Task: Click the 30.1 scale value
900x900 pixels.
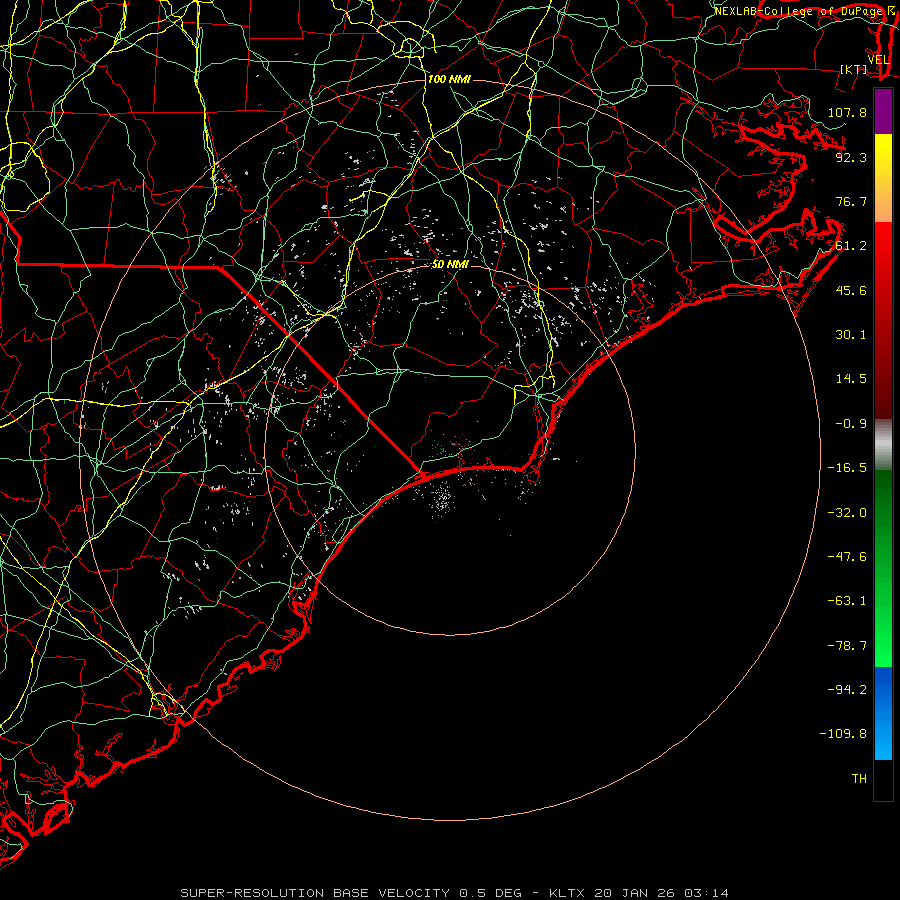Action: click(x=851, y=335)
